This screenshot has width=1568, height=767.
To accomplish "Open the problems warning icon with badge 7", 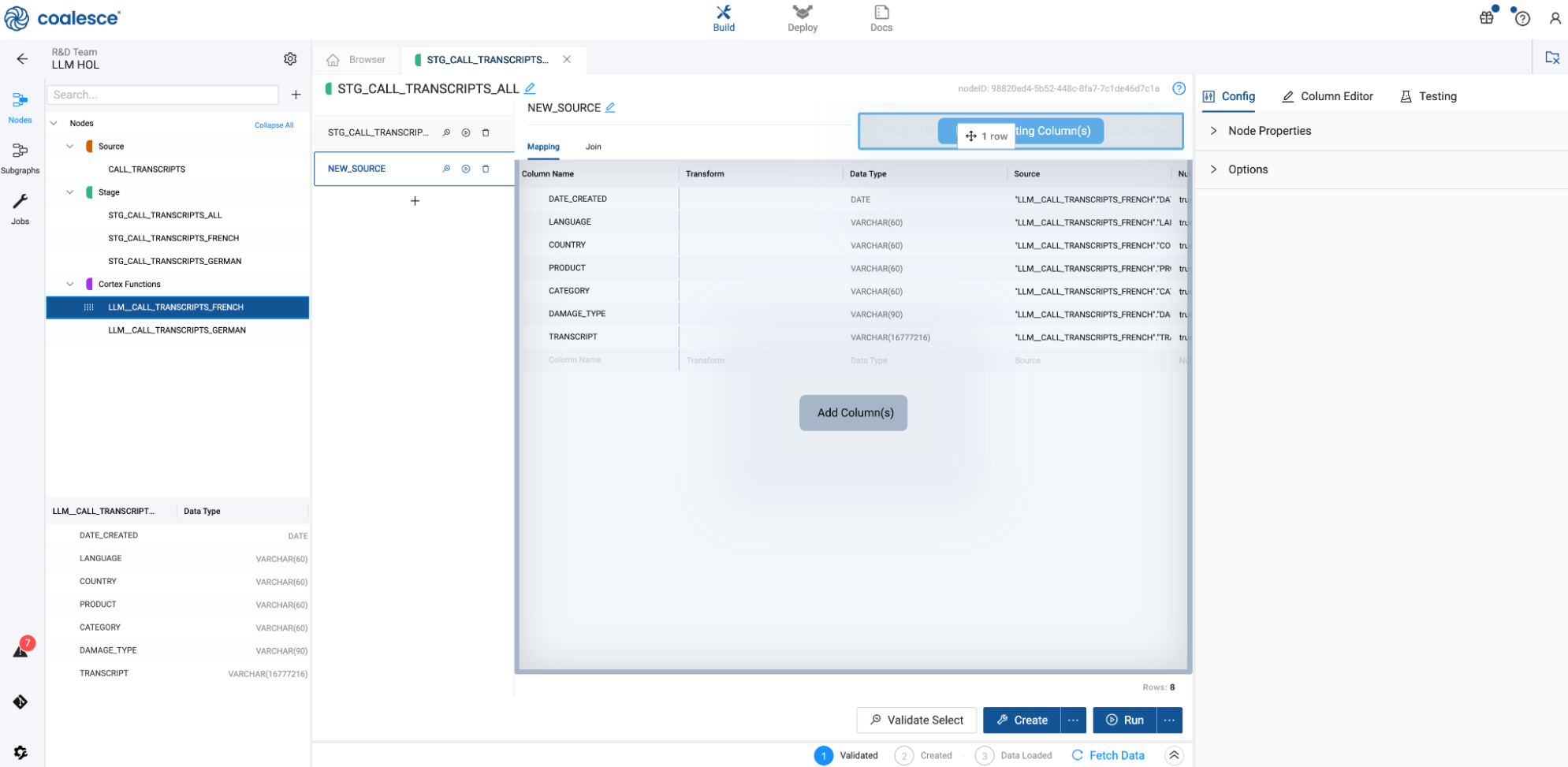I will click(x=21, y=650).
